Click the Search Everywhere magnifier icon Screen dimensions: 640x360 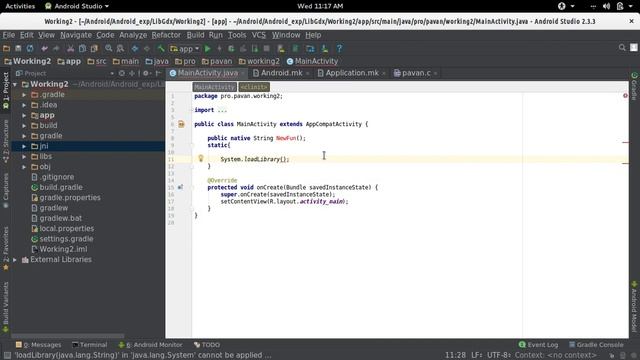(622, 48)
